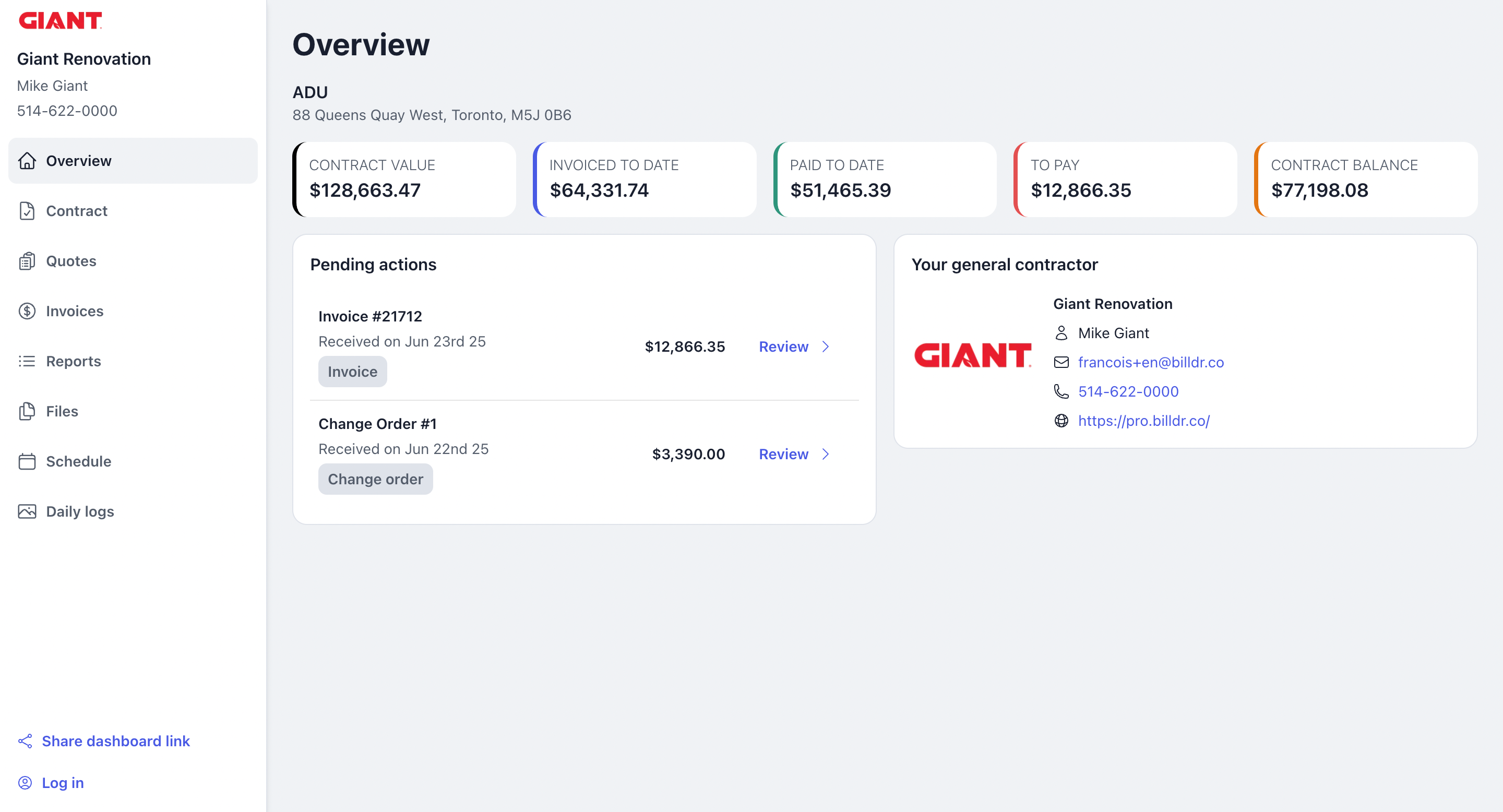The height and width of the screenshot is (812, 1503).
Task: Click the Log in link
Action: pos(63,783)
